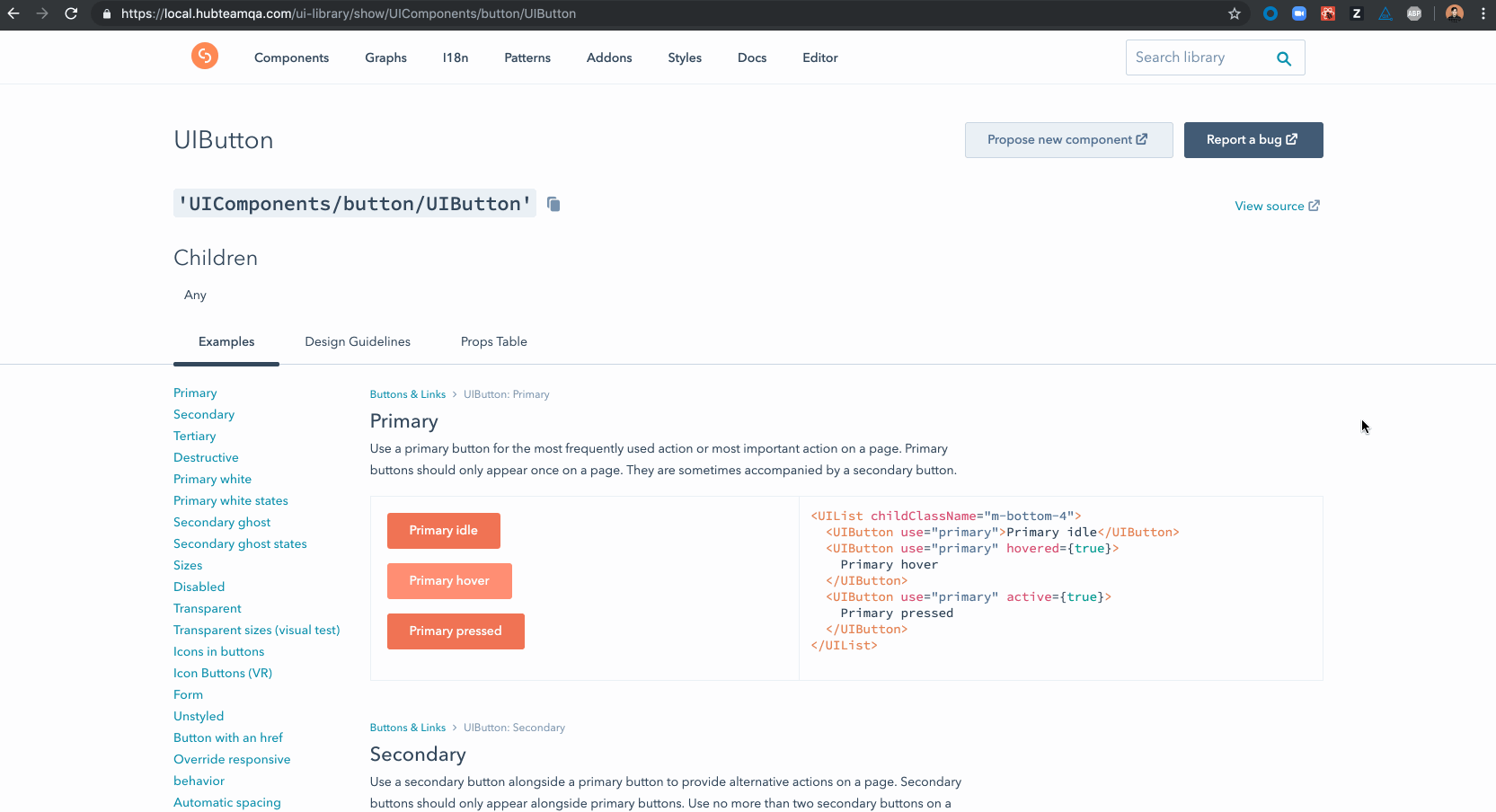Viewport: 1496px width, 812px height.
Task: Go to Secondary ghost states link
Action: (x=240, y=543)
